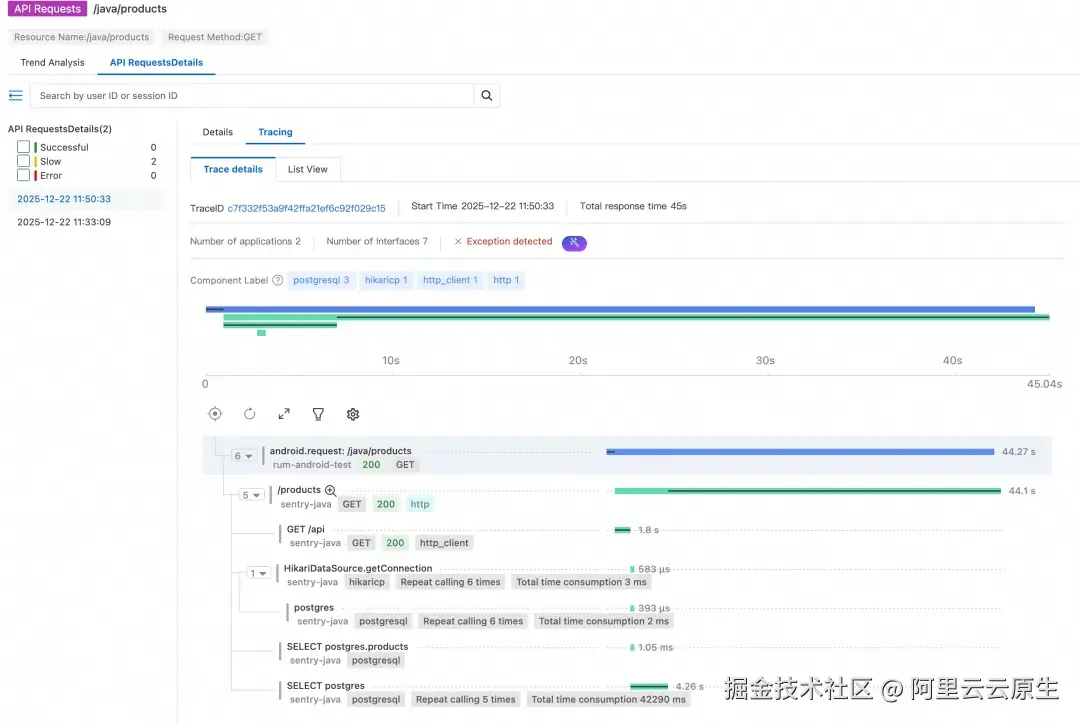
Task: Select the Trace details tab
Action: (233, 169)
